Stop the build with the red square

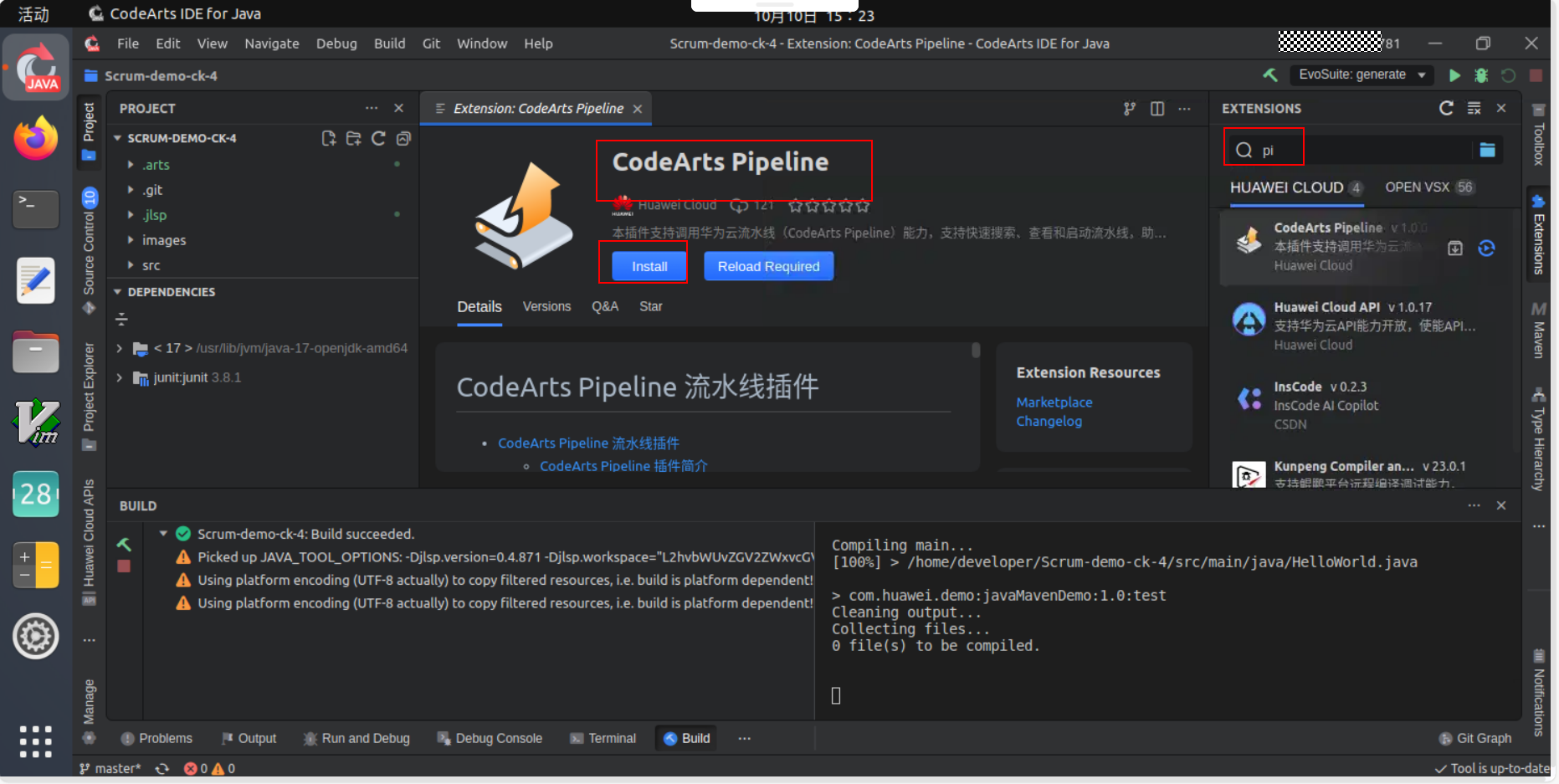(124, 566)
